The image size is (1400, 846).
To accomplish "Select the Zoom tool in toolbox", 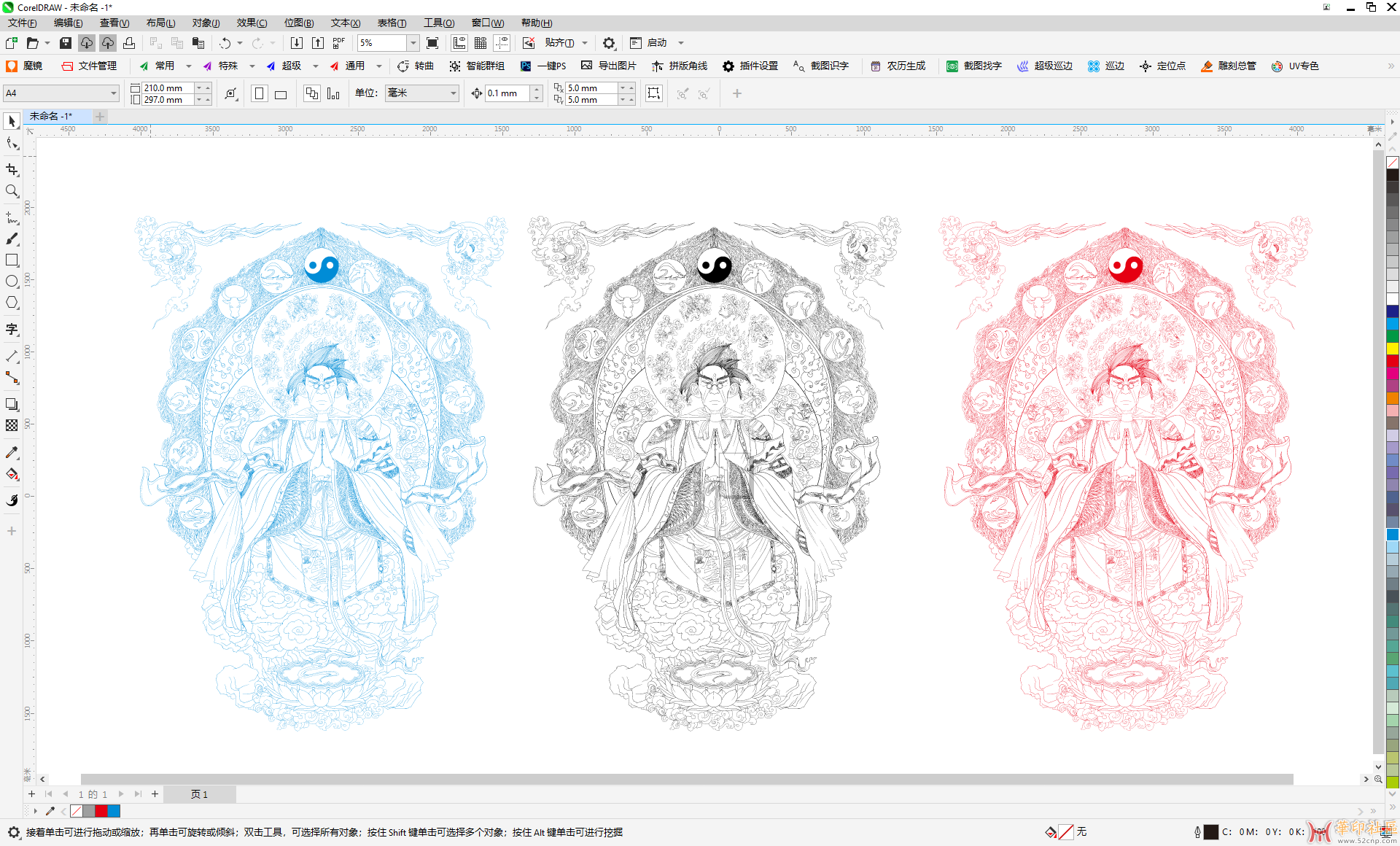I will pyautogui.click(x=12, y=191).
